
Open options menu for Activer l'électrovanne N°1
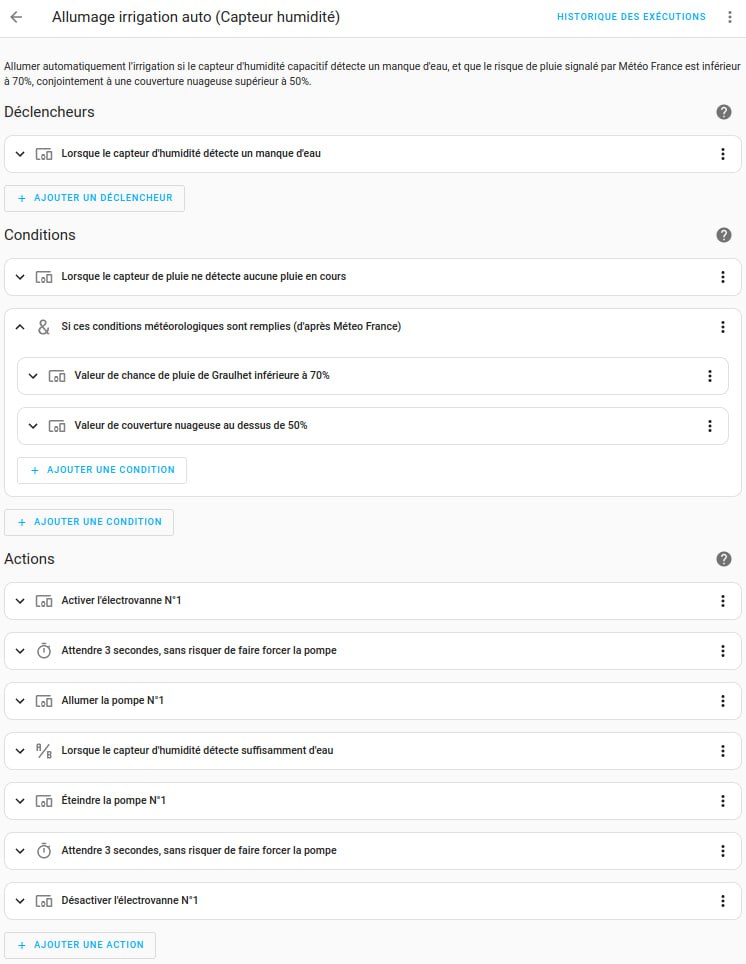click(x=723, y=601)
